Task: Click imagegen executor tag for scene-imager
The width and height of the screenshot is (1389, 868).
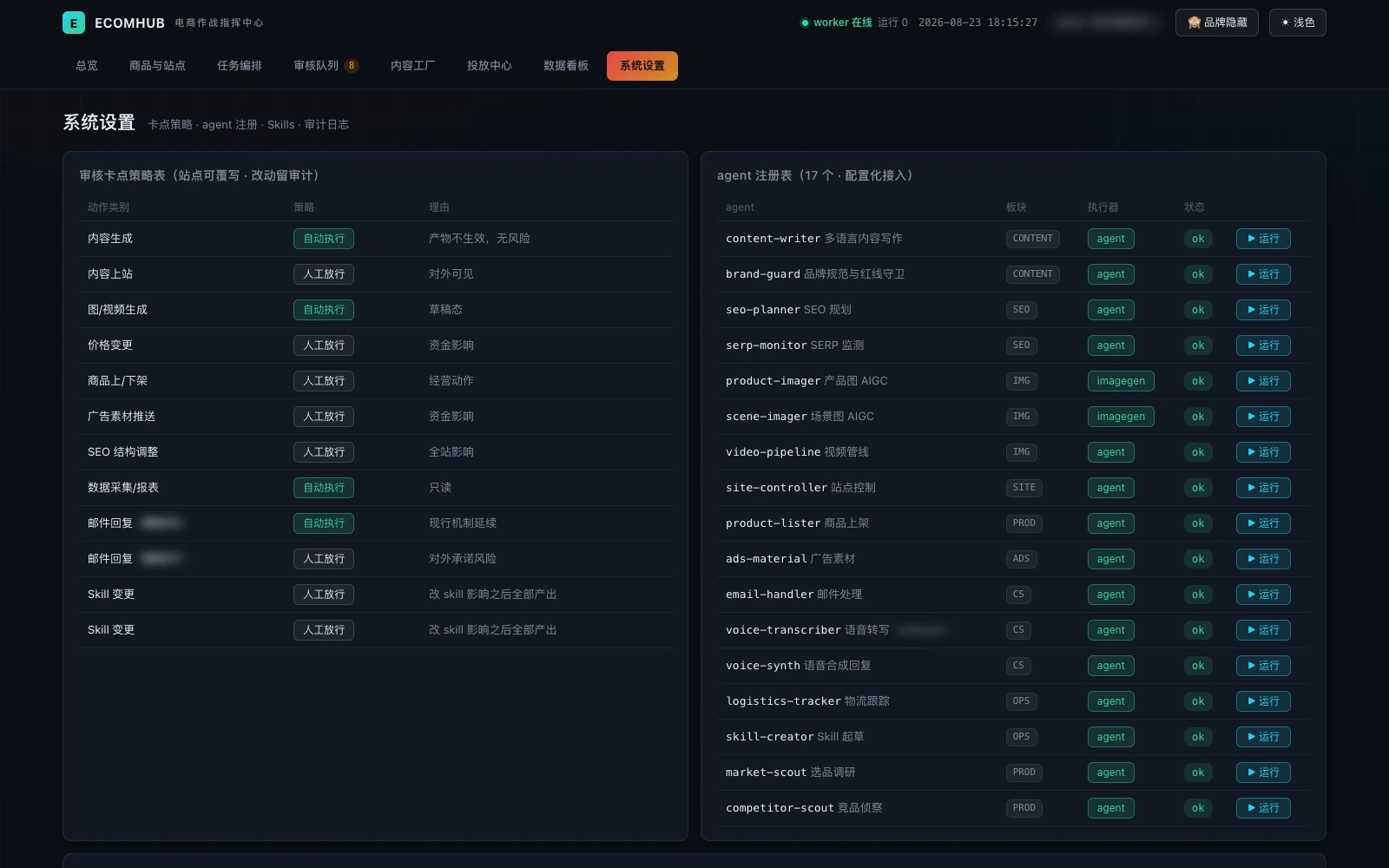Action: pos(1121,417)
